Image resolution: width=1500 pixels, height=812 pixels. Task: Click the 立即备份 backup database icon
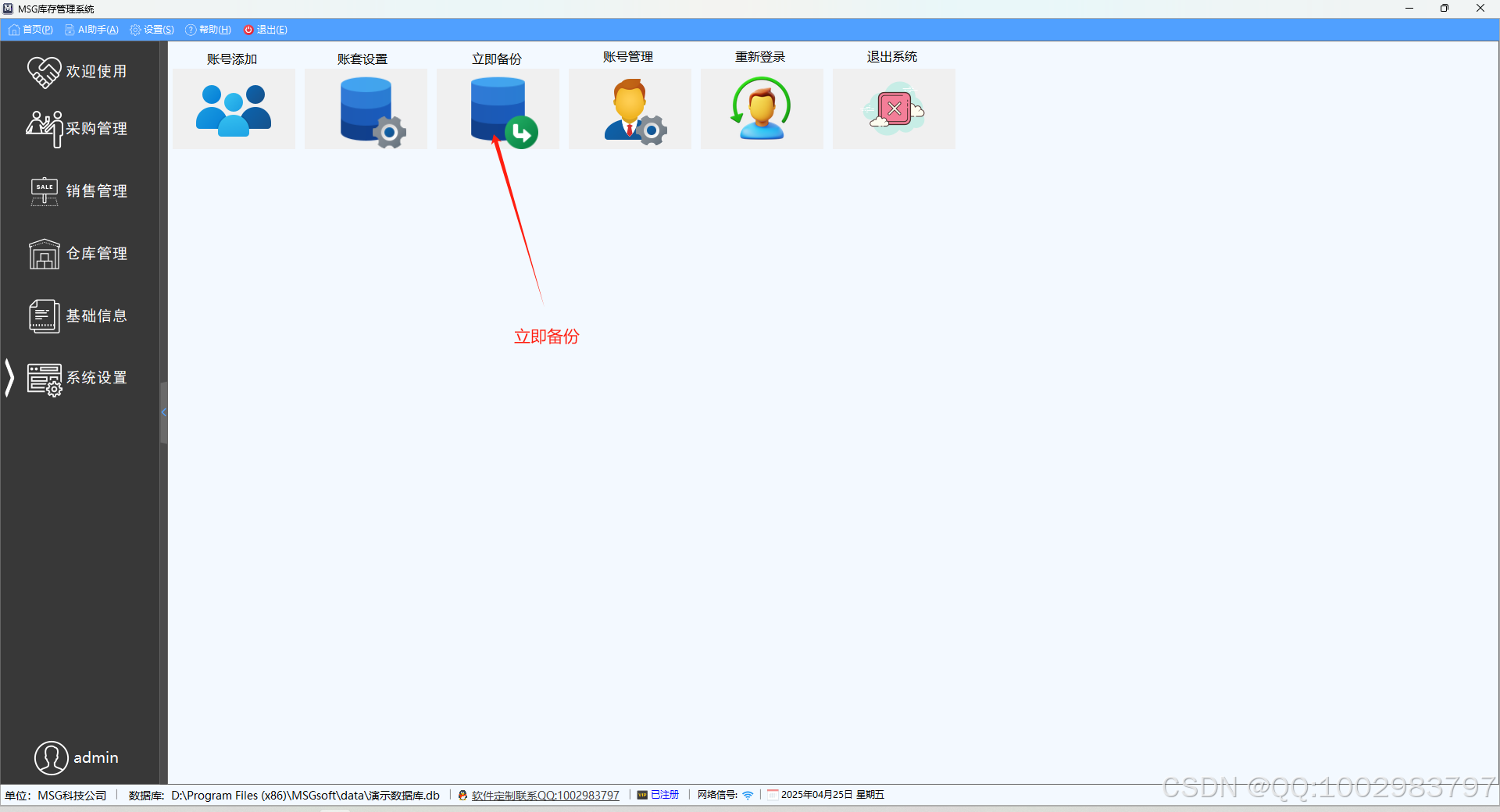[x=498, y=109]
